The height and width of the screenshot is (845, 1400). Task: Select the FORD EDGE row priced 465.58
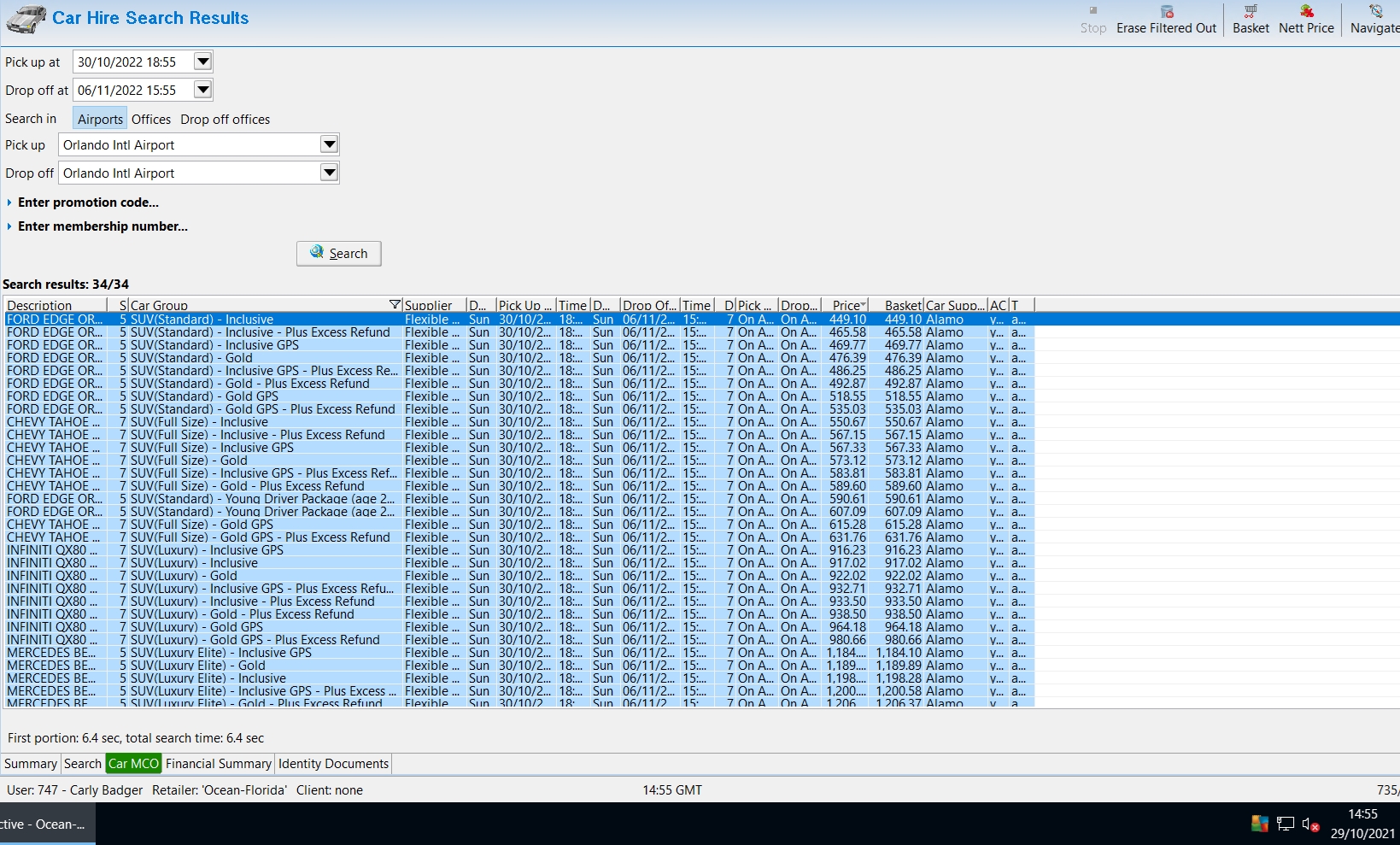[x=519, y=332]
